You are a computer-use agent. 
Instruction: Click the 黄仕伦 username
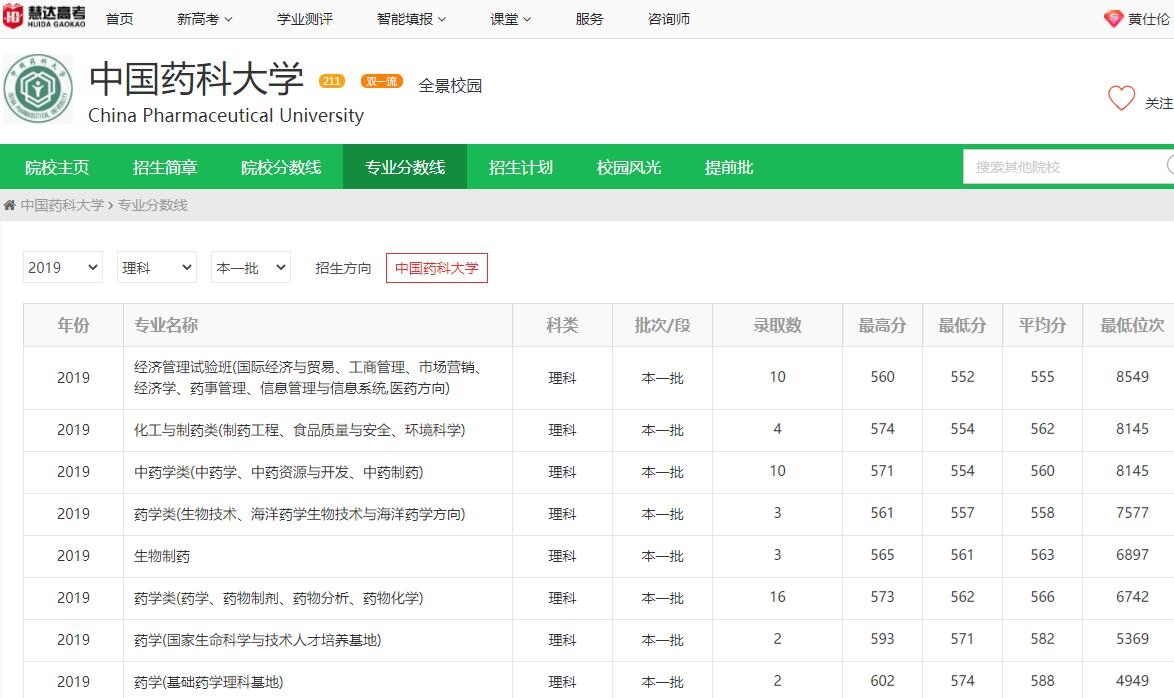tap(1149, 19)
